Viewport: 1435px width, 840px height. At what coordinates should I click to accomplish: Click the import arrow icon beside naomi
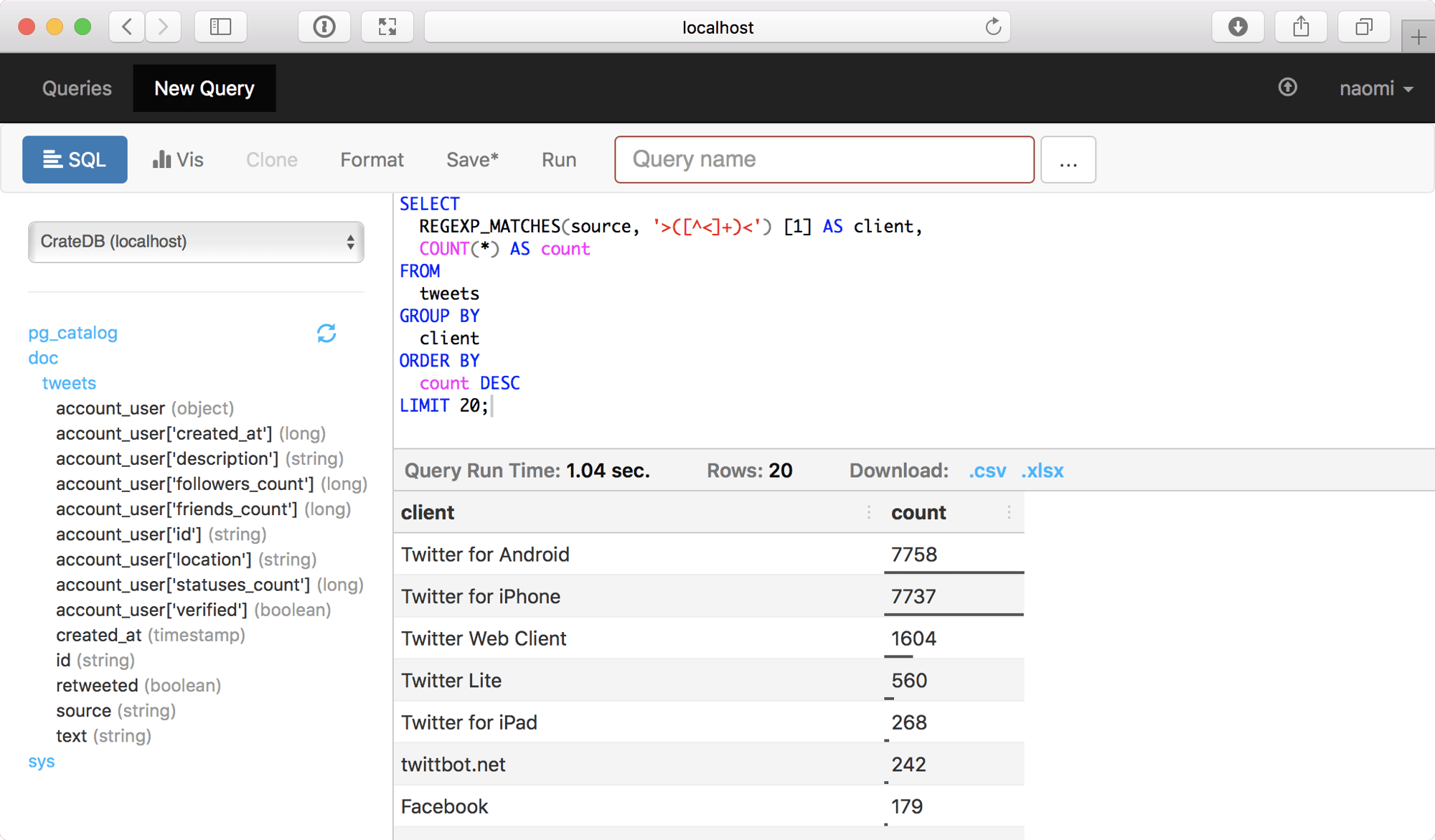click(x=1288, y=88)
